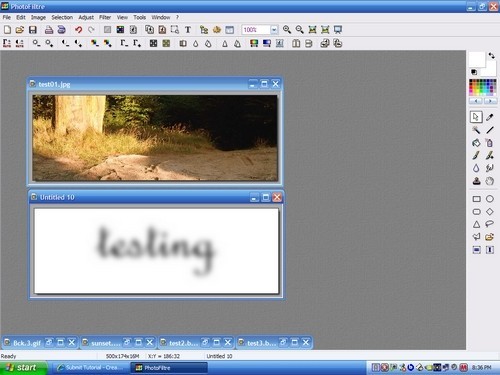Viewport: 500px width, 375px height.
Task: Pick a color from the palette grid
Action: click(482, 88)
